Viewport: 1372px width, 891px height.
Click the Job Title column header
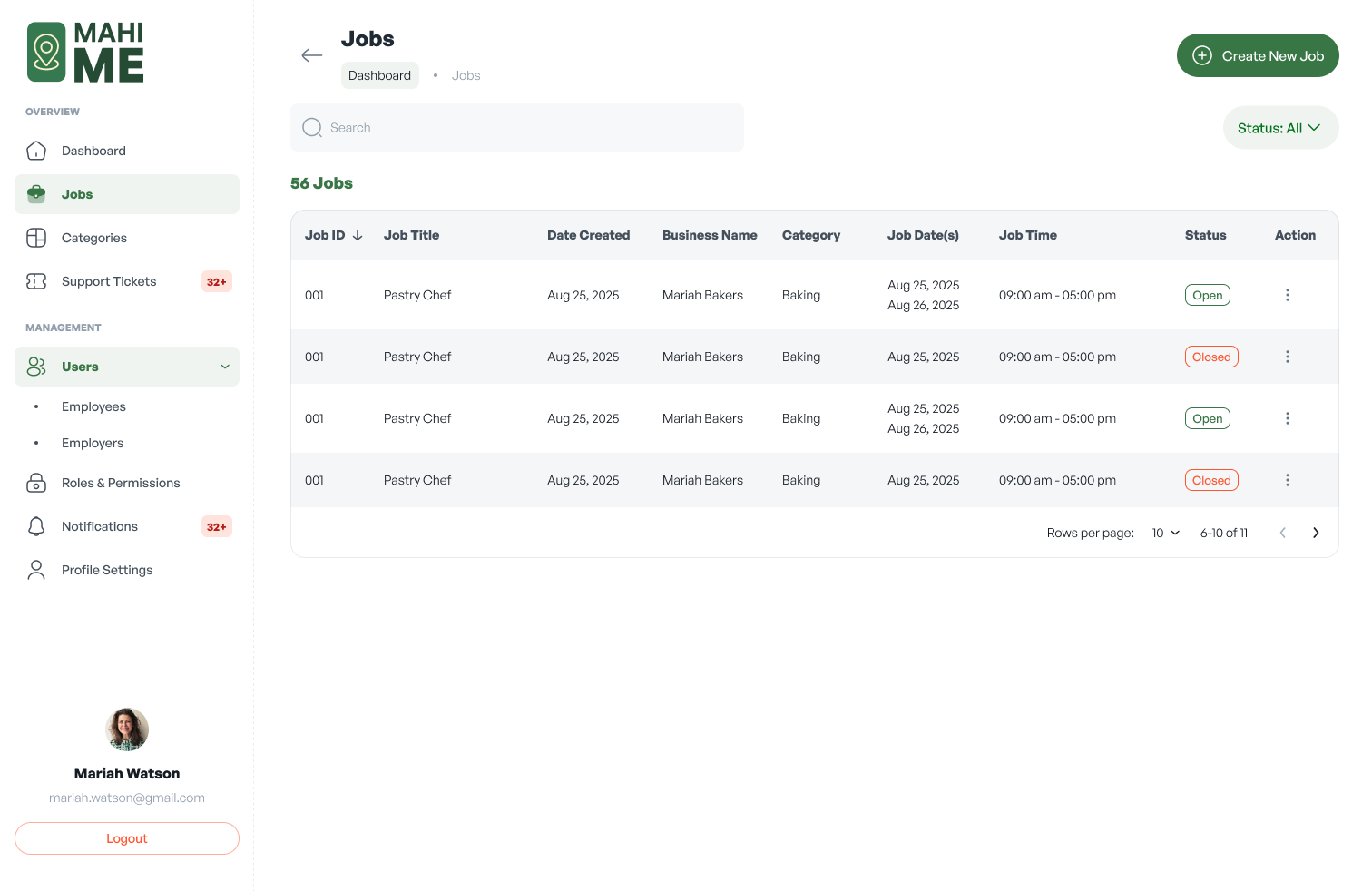(411, 235)
